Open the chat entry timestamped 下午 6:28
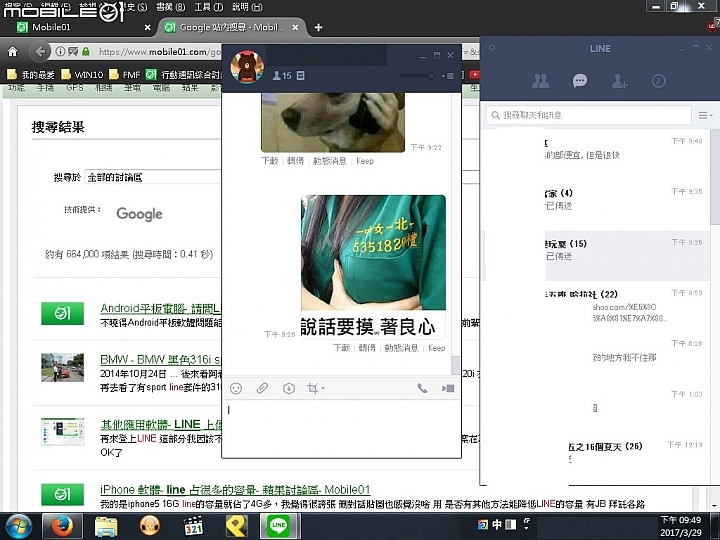720x540 pixels. (597, 357)
